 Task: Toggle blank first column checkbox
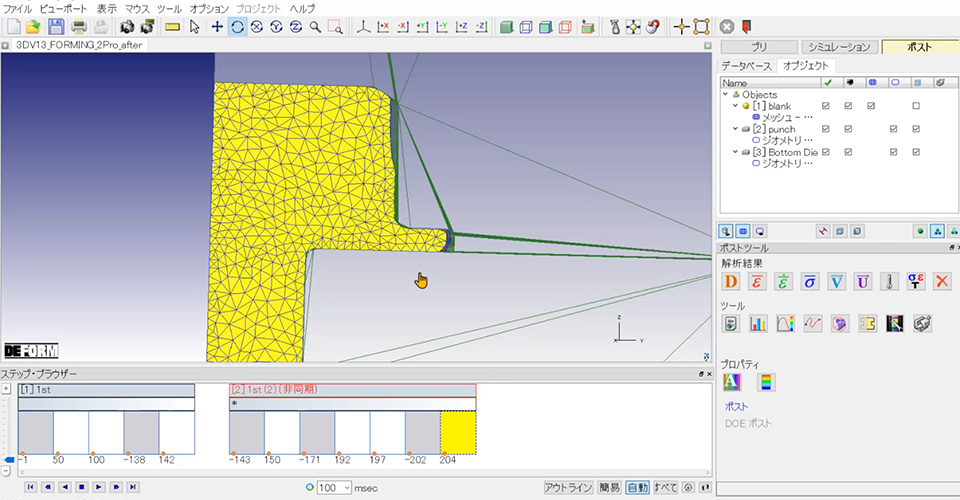(x=826, y=106)
